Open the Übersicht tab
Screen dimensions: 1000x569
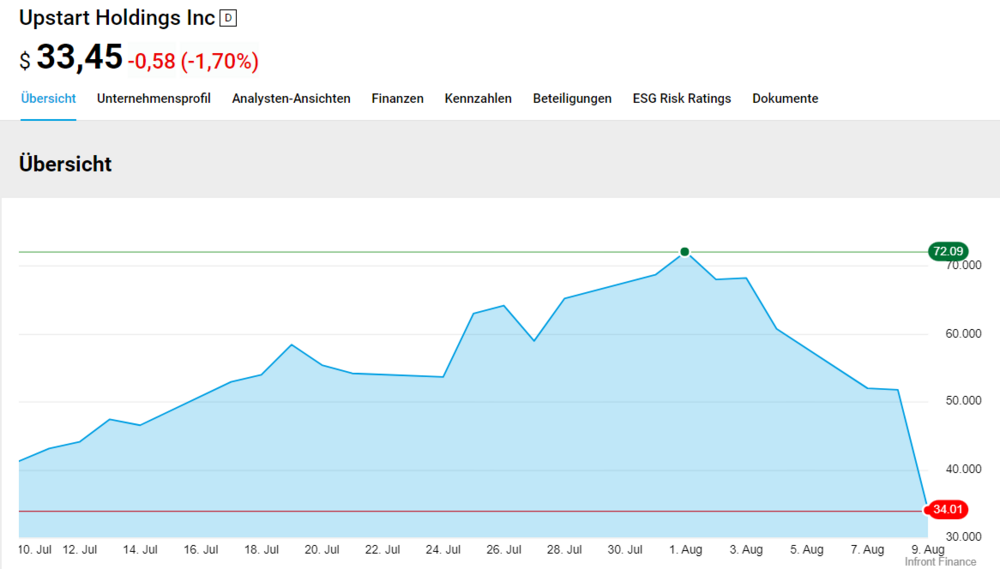pyautogui.click(x=48, y=99)
